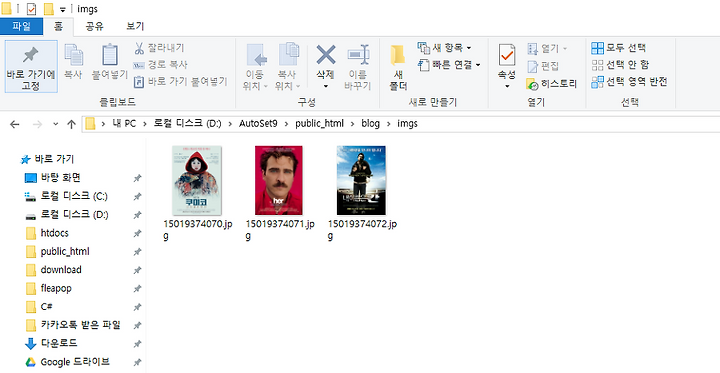Click the pin icon beside Google 드라이브
The width and height of the screenshot is (720, 373).
pyautogui.click(x=137, y=362)
